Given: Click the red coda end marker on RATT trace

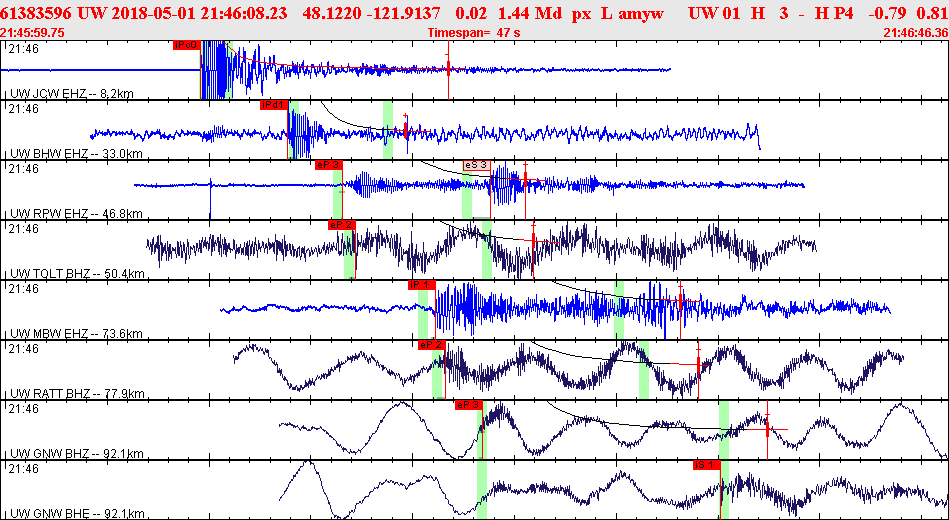Looking at the screenshot, I should [x=698, y=363].
